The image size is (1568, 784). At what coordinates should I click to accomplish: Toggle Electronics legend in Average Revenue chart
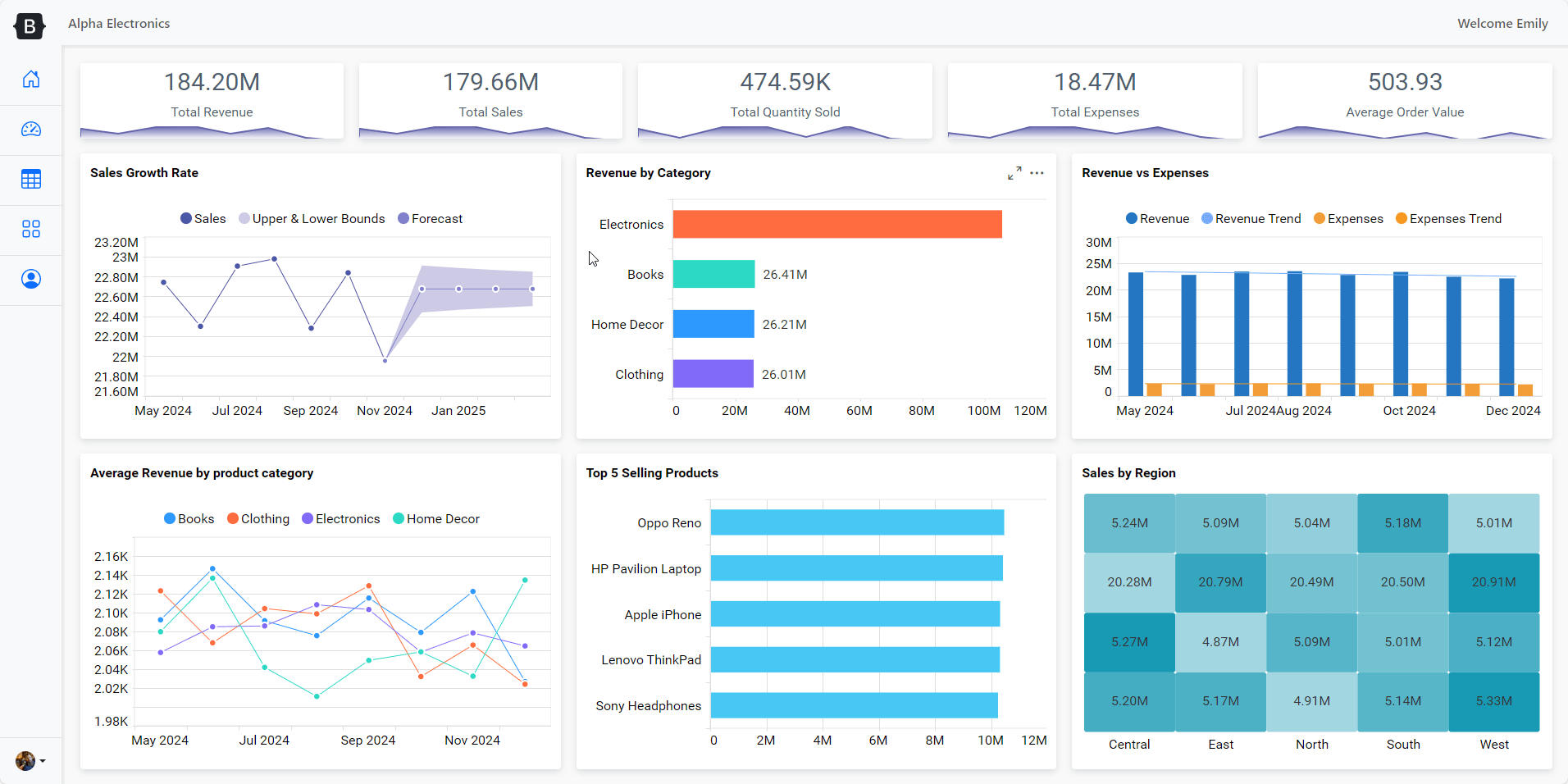tap(340, 519)
